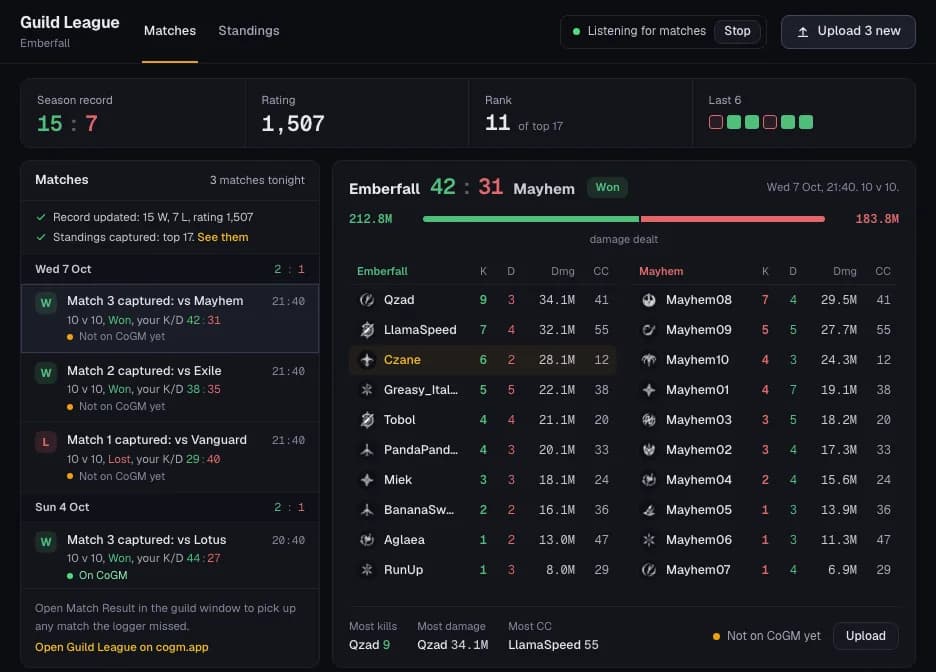This screenshot has height=672, width=936.
Task: Click RunUp's class icon
Action: pyautogui.click(x=367, y=570)
